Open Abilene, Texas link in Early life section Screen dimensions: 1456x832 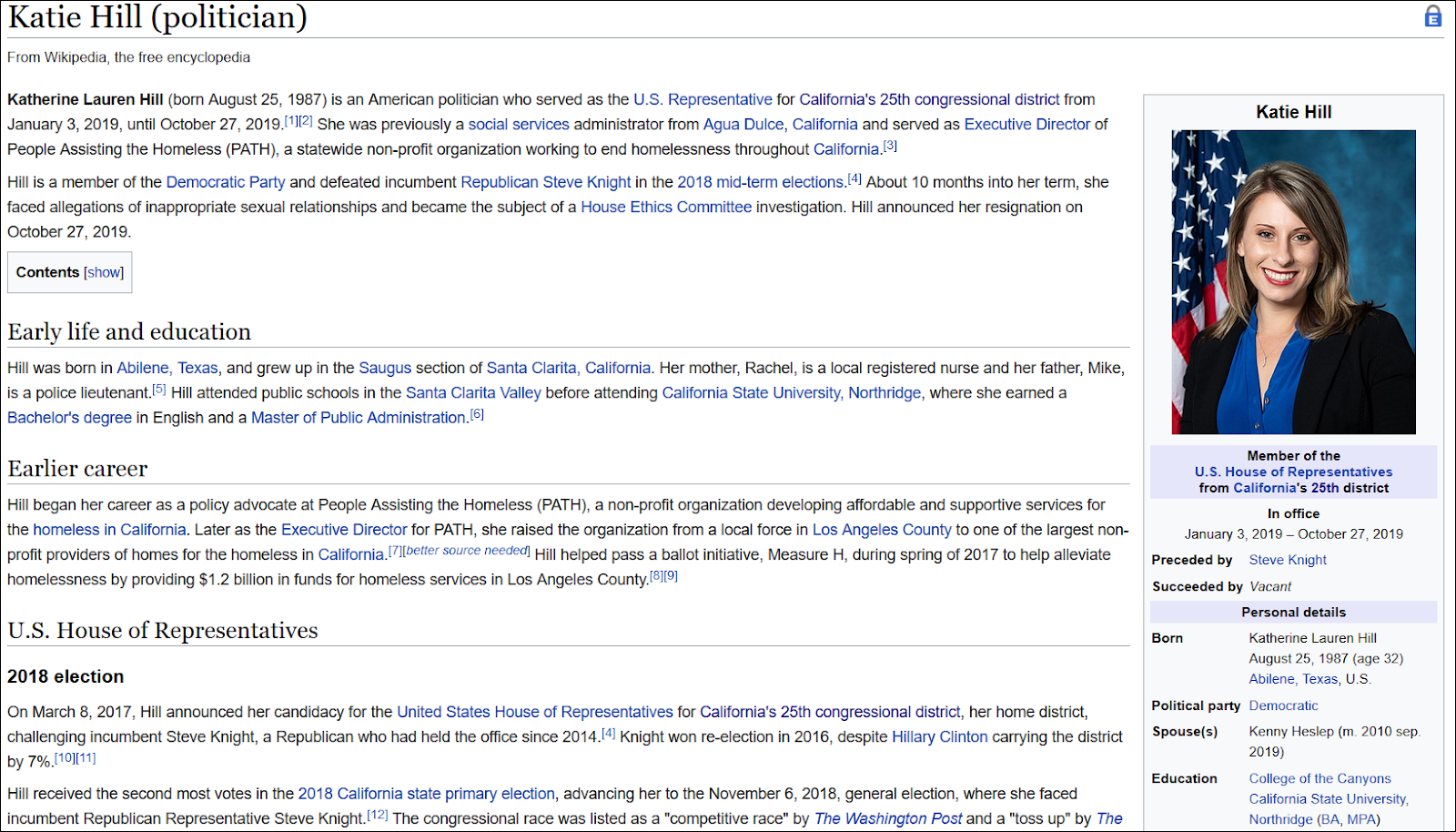click(167, 368)
